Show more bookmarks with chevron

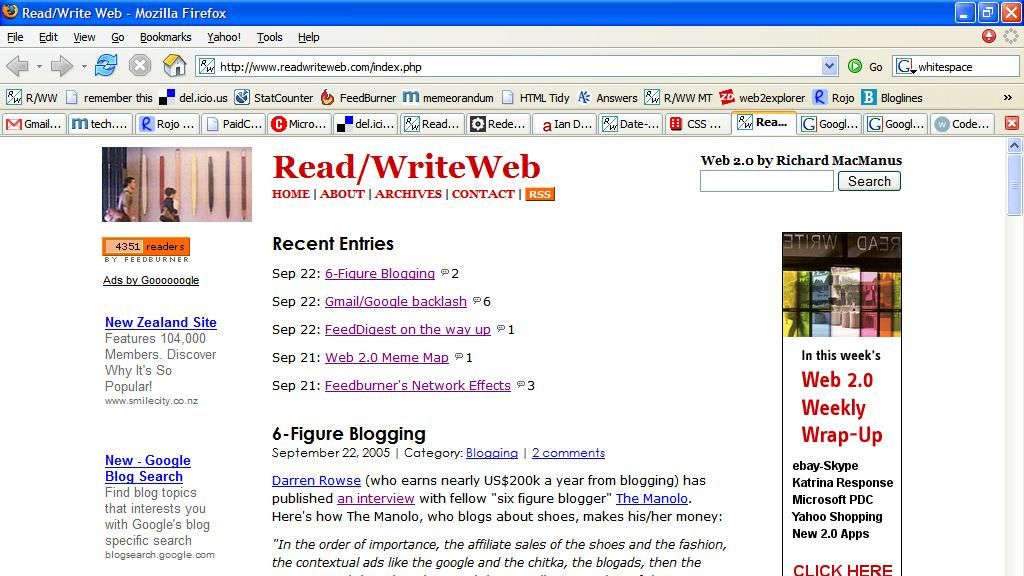tap(1008, 98)
